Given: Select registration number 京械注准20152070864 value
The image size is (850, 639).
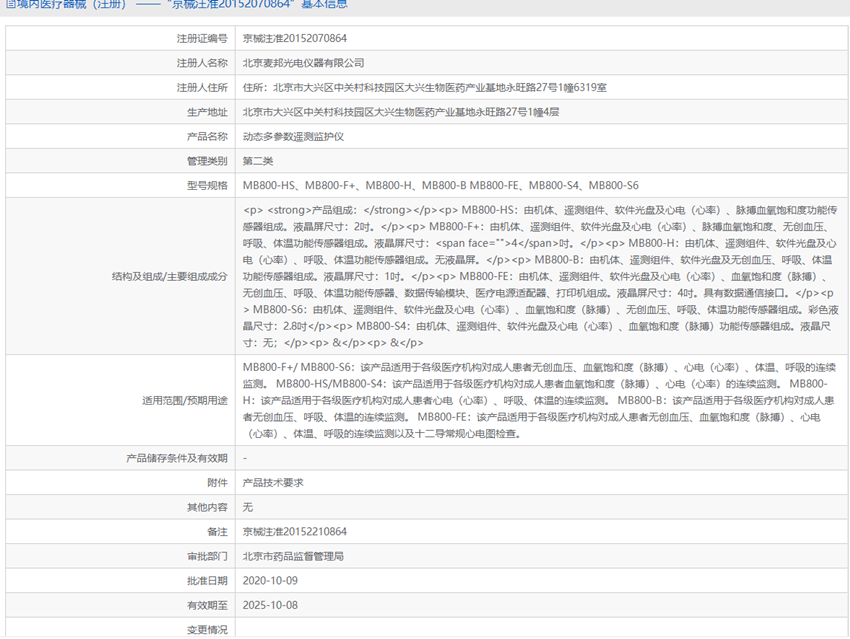Looking at the screenshot, I should pyautogui.click(x=294, y=38).
